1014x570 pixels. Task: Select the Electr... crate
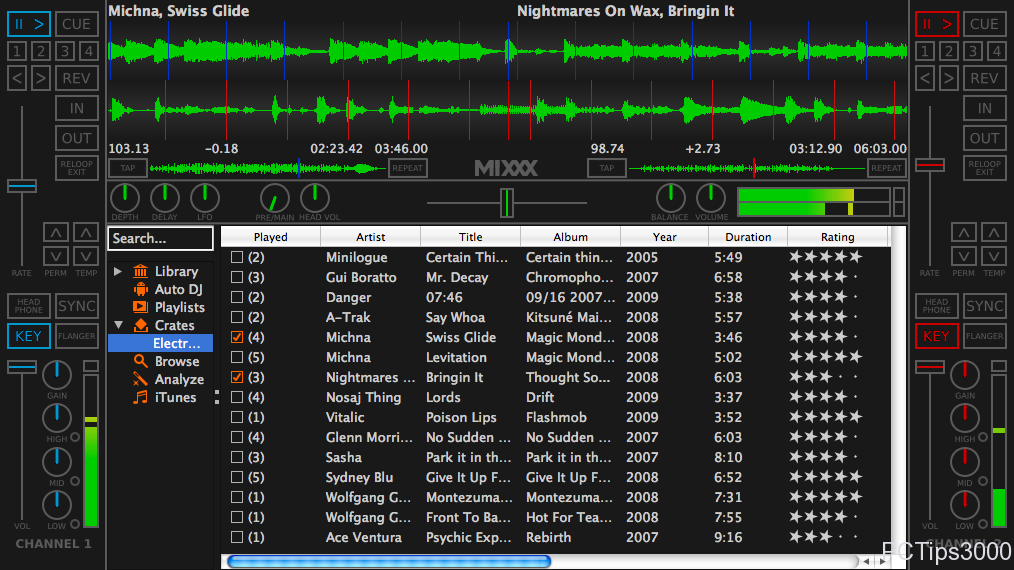click(x=160, y=343)
